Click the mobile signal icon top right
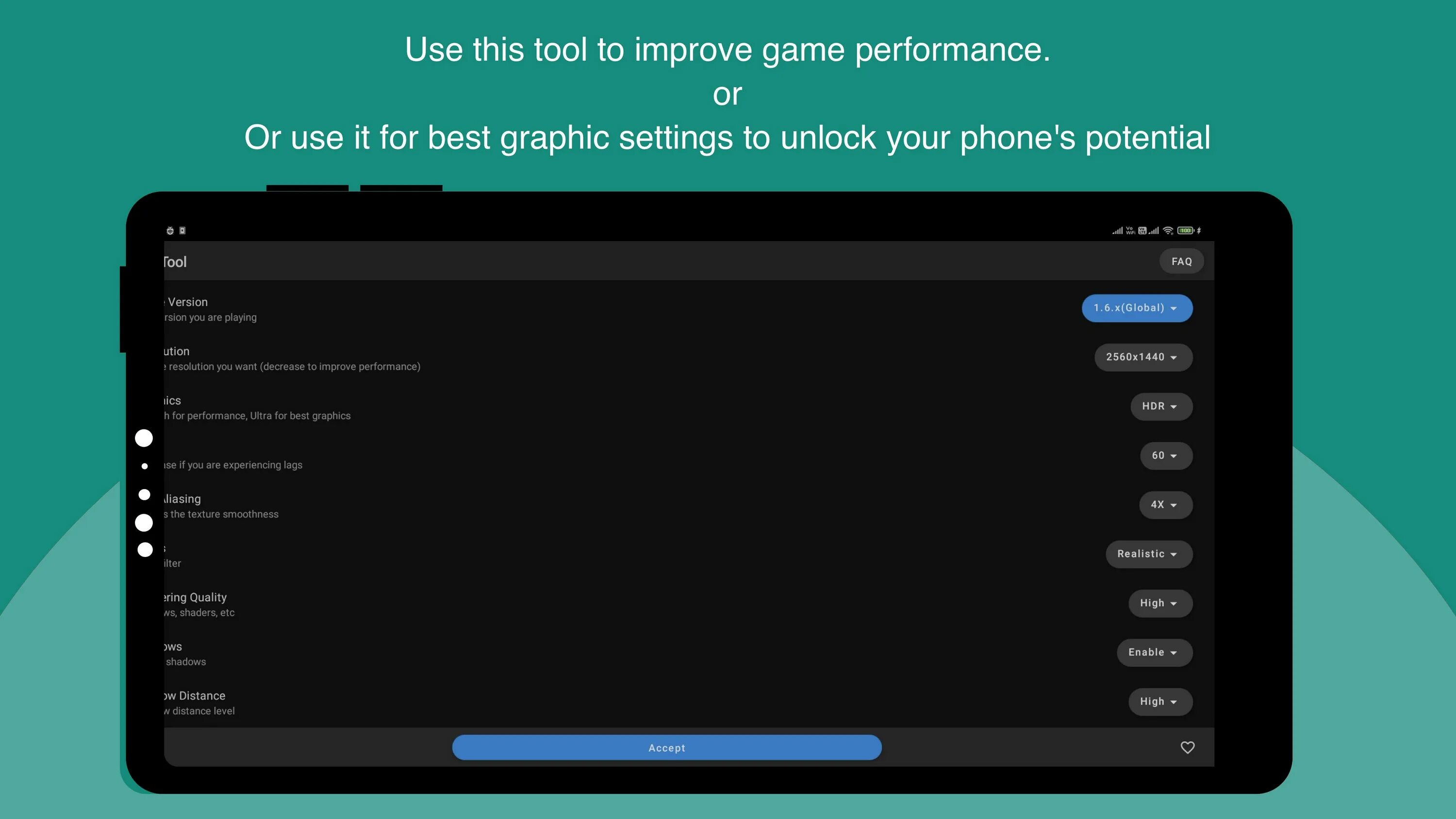This screenshot has width=1456, height=819. 1113,230
